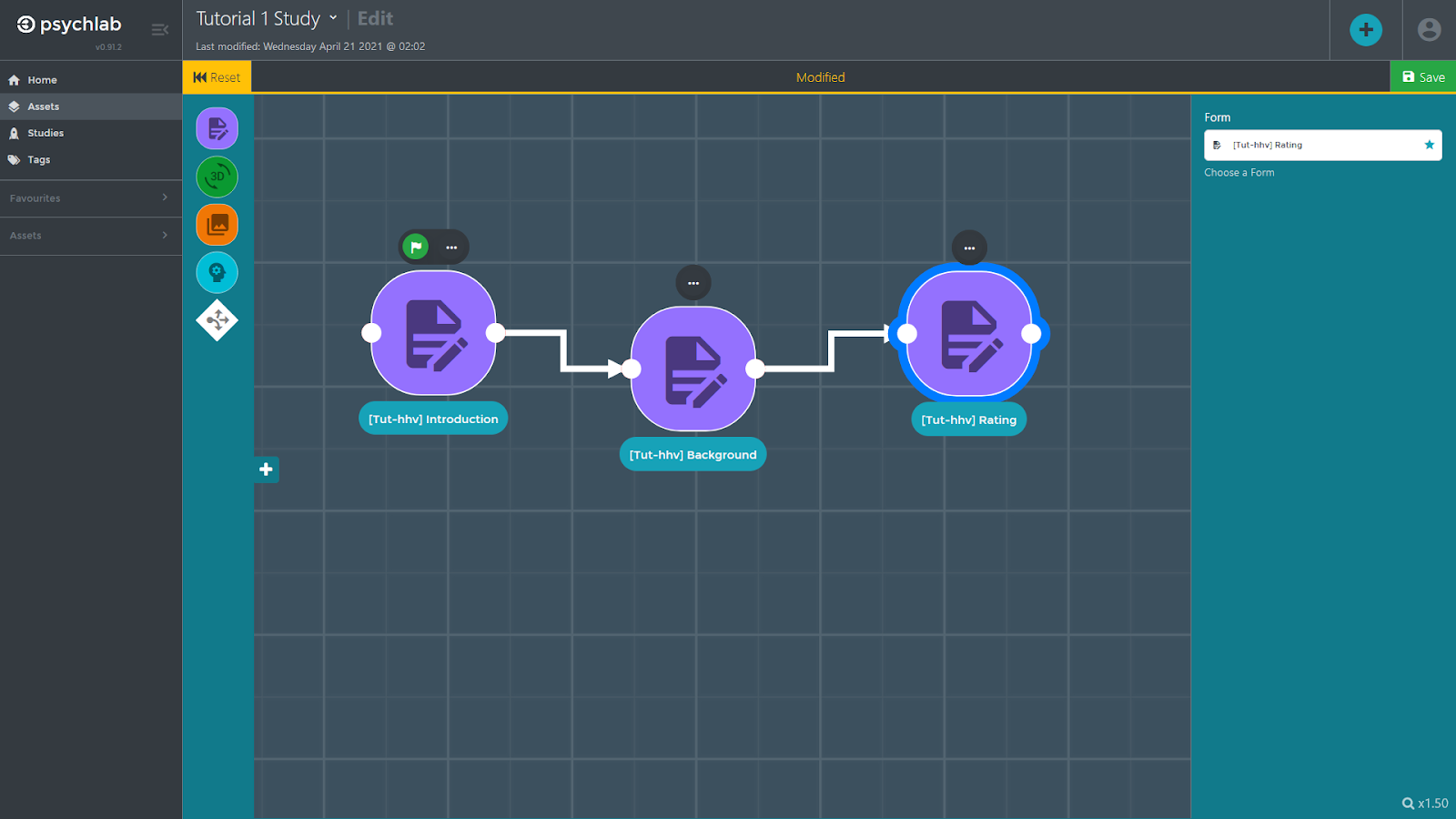
Task: Click the x1.50 zoom level control
Action: (1424, 804)
